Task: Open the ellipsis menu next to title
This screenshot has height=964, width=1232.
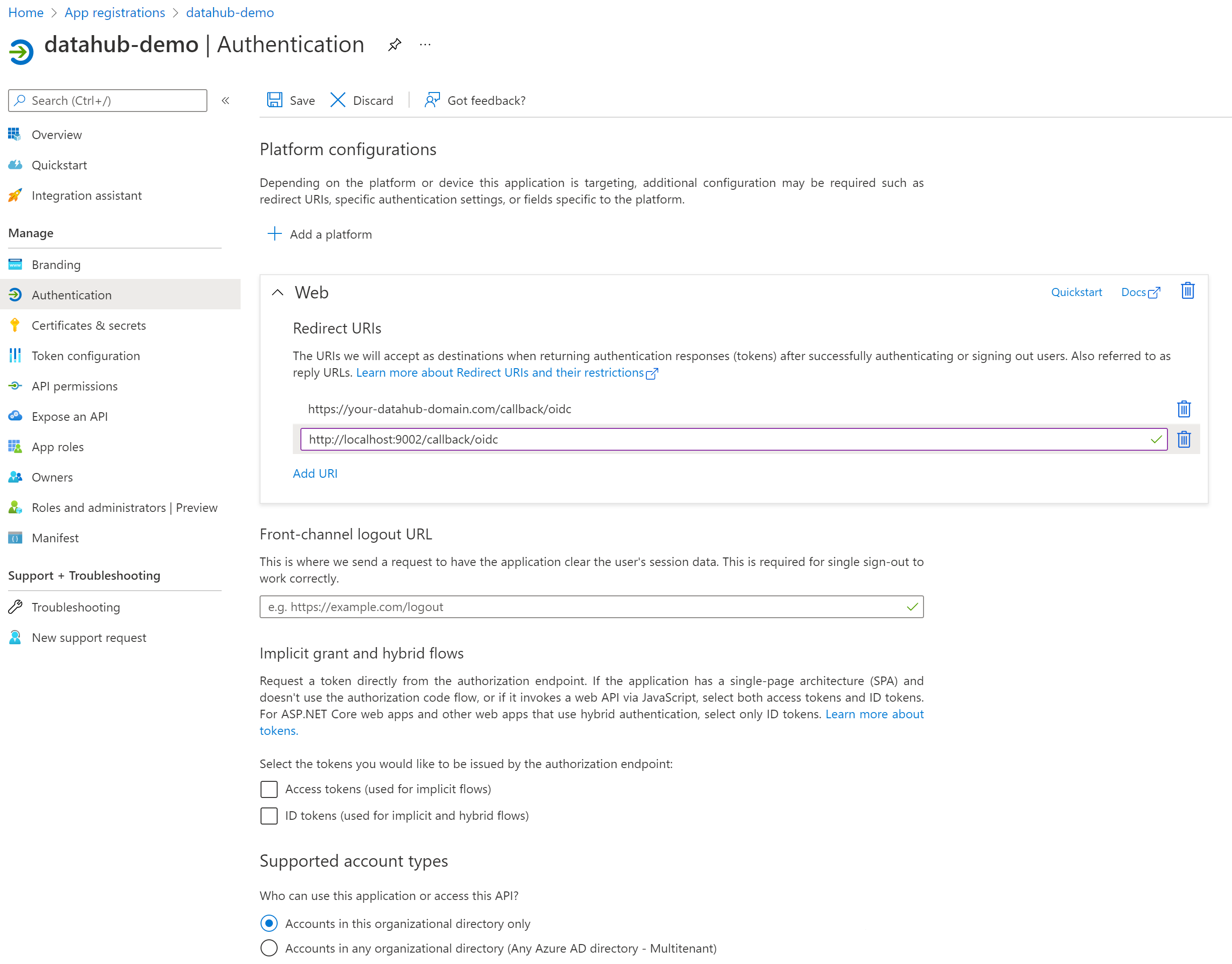Action: point(425,45)
